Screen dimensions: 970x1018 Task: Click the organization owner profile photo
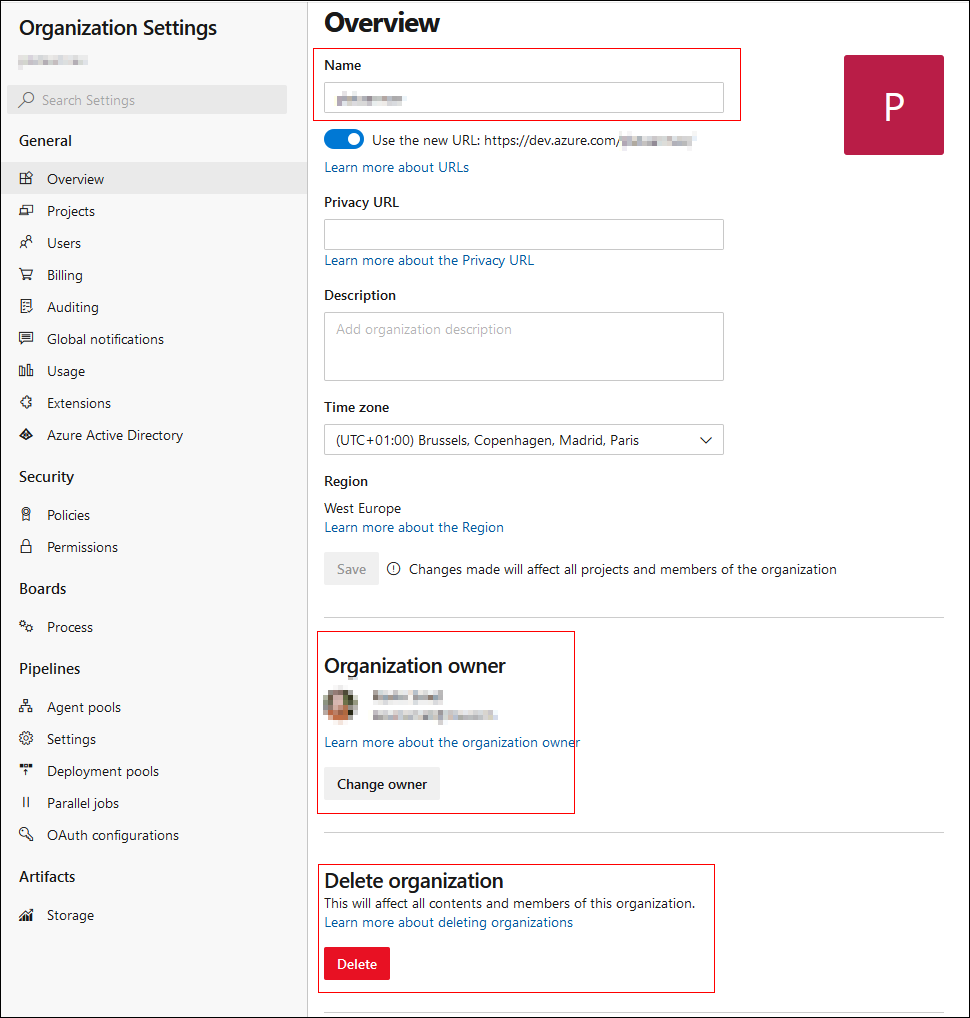(x=340, y=704)
